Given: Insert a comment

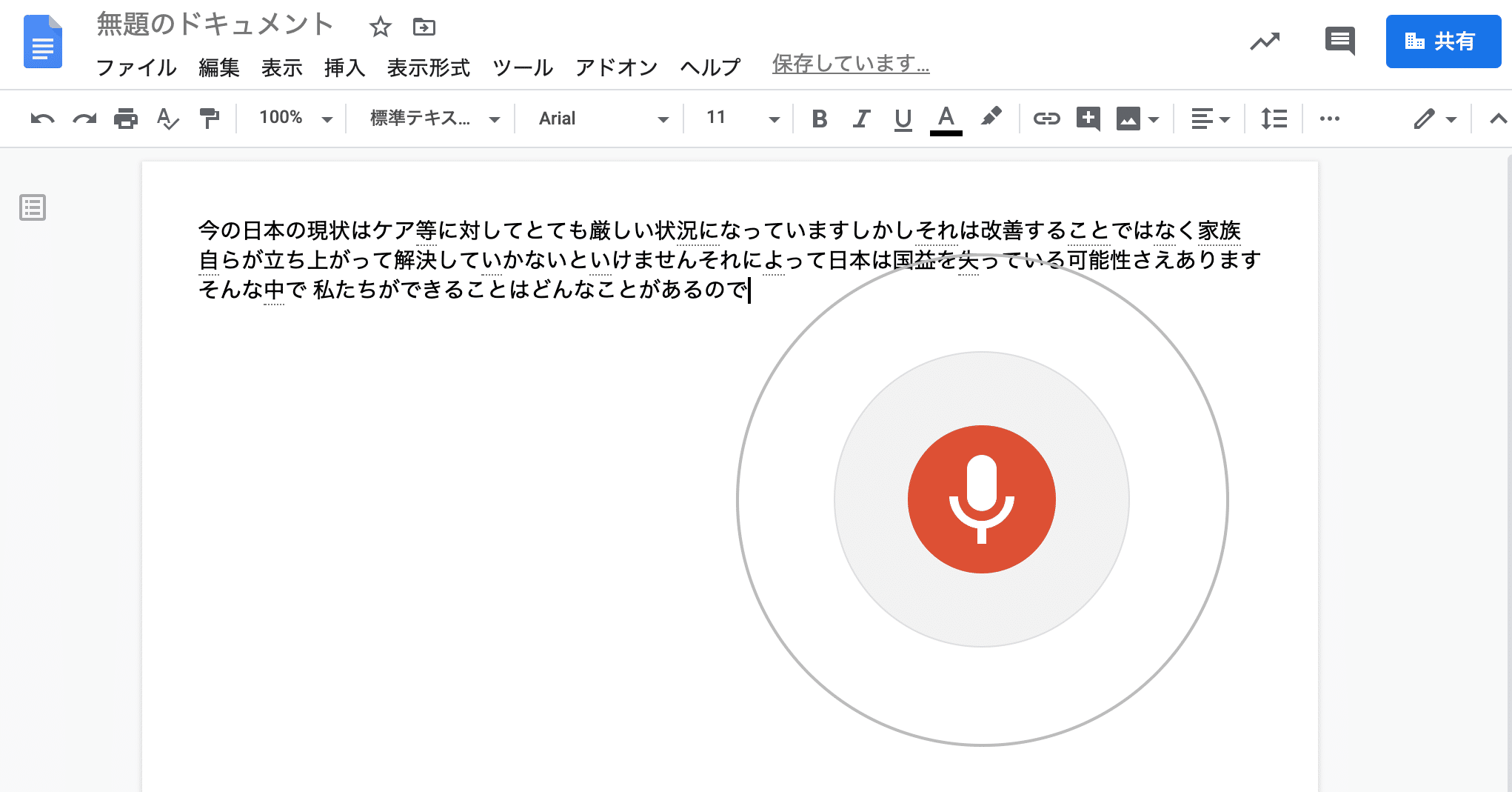Looking at the screenshot, I should [x=1087, y=118].
